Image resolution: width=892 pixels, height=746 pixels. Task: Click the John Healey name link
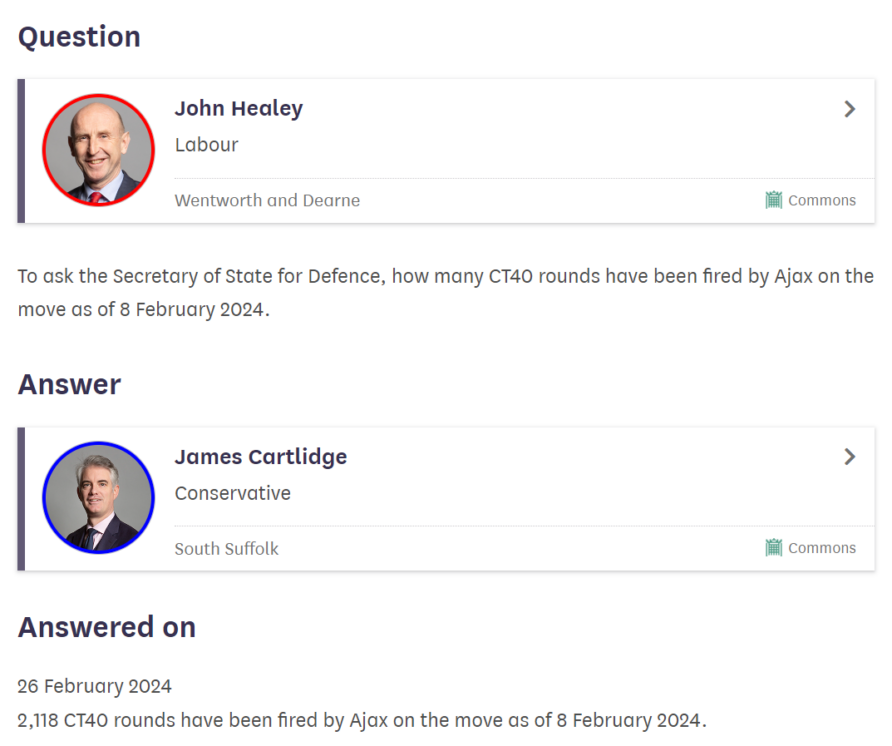239,109
